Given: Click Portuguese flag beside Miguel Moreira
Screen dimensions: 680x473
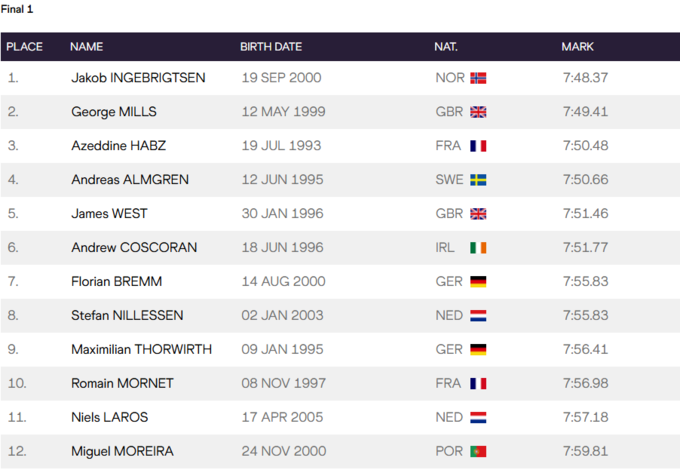Looking at the screenshot, I should (478, 452).
